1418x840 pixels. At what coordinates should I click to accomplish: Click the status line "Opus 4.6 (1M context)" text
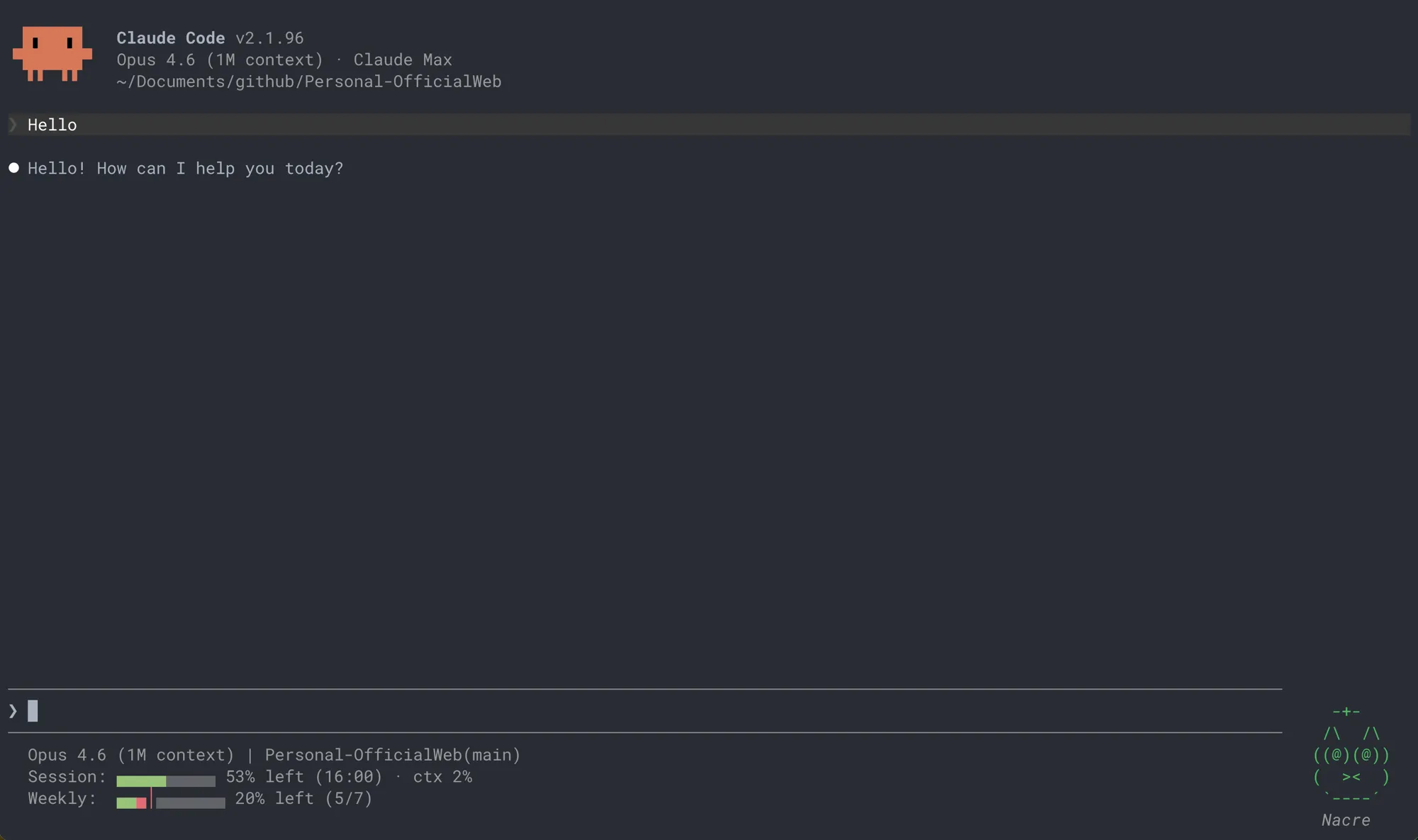pyautogui.click(x=131, y=755)
